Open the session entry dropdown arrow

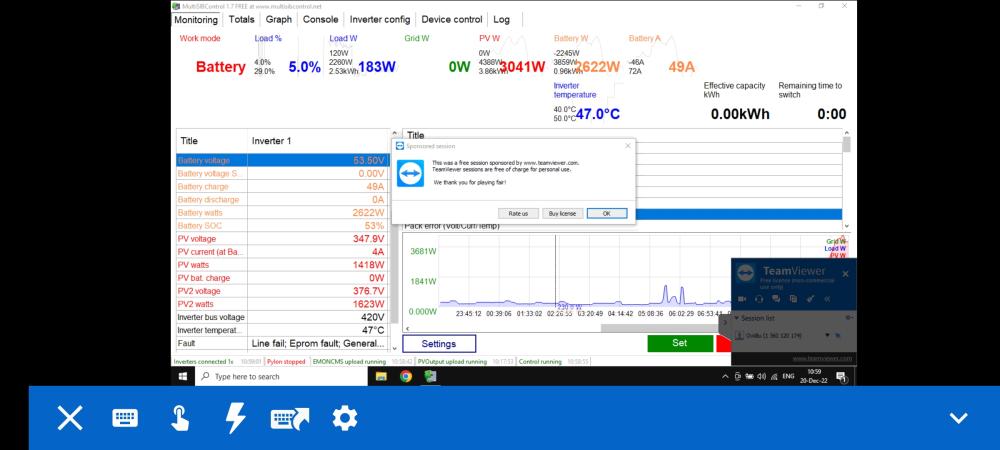(828, 335)
